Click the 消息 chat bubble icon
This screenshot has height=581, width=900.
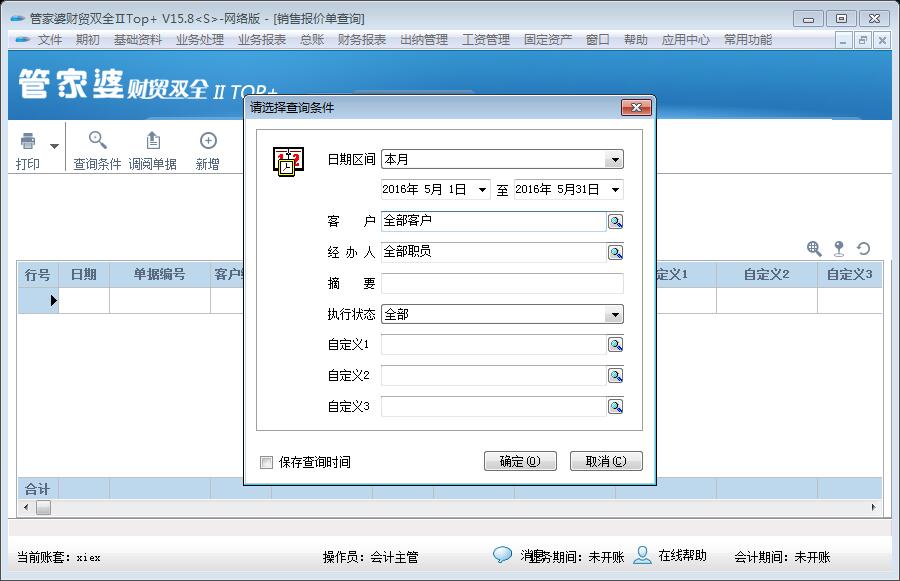502,555
